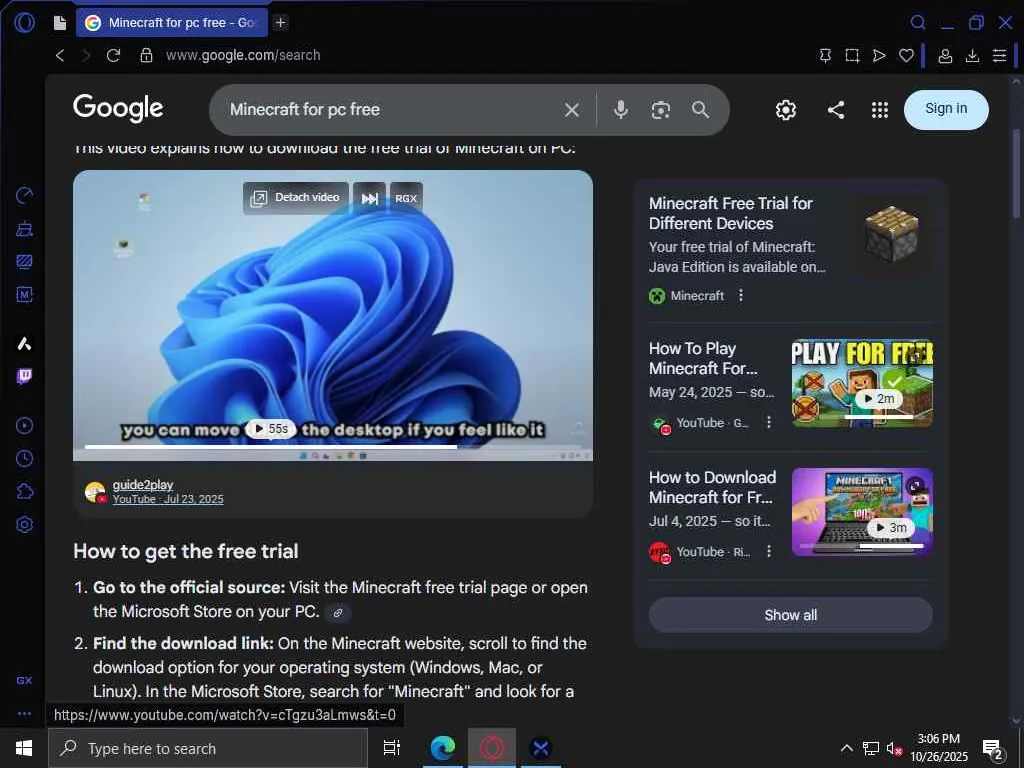The width and height of the screenshot is (1024, 768).
Task: Open Microsoft Edge from the taskbar
Action: [443, 748]
